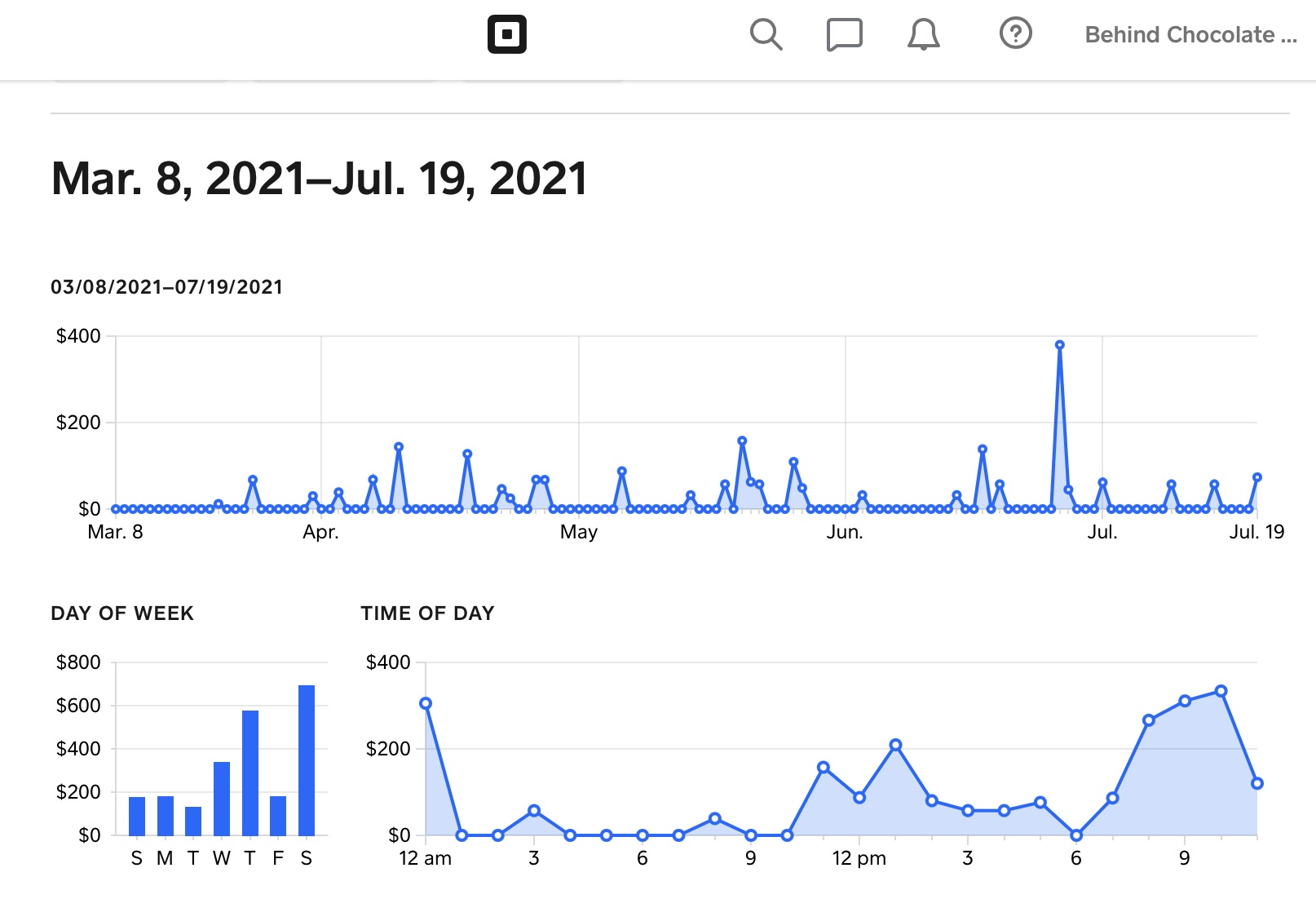Viewport: 1316px width, 899px height.
Task: Click the Saturday tallest bar in Day of Week chart
Action: (x=307, y=760)
